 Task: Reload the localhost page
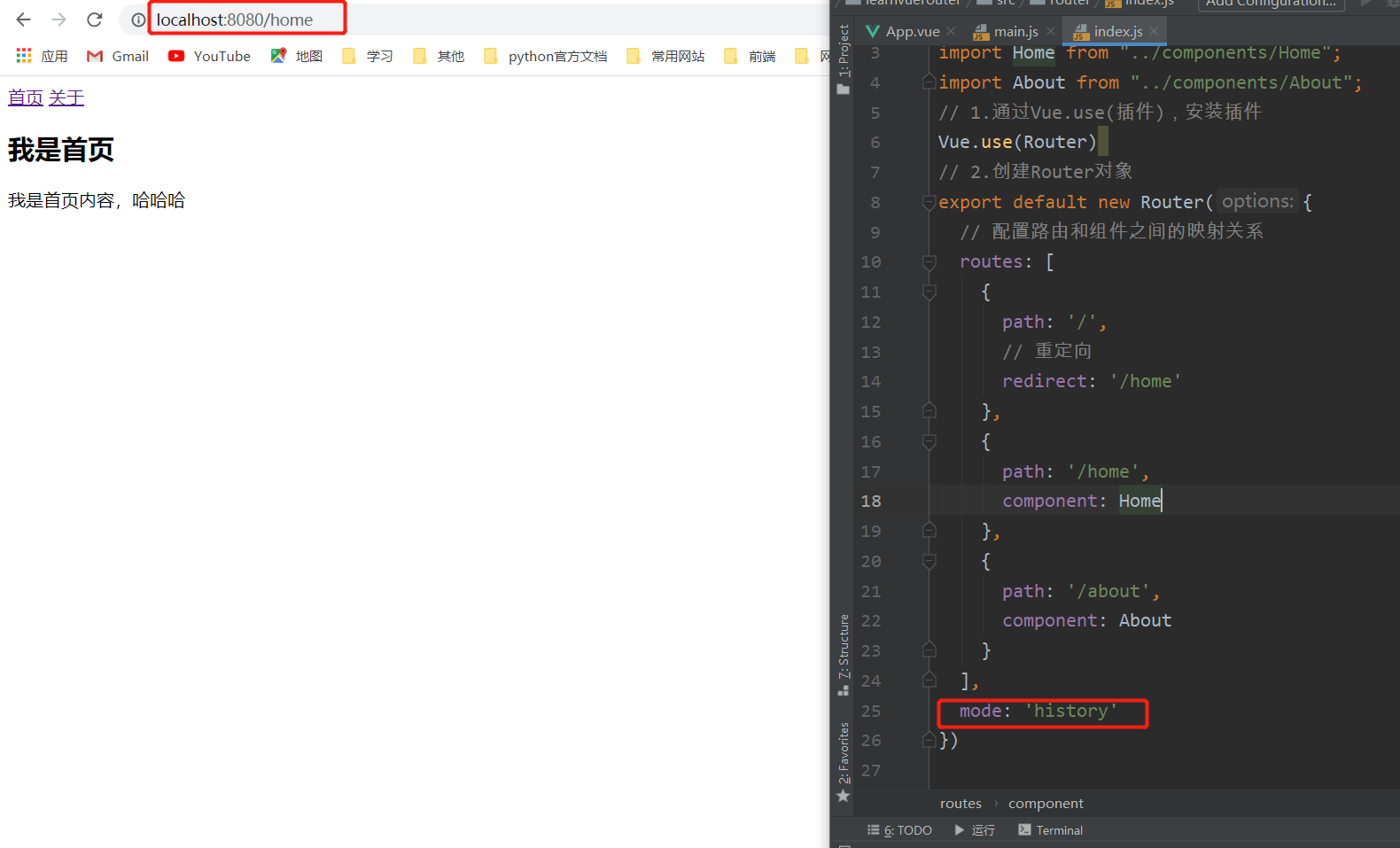pyautogui.click(x=95, y=19)
